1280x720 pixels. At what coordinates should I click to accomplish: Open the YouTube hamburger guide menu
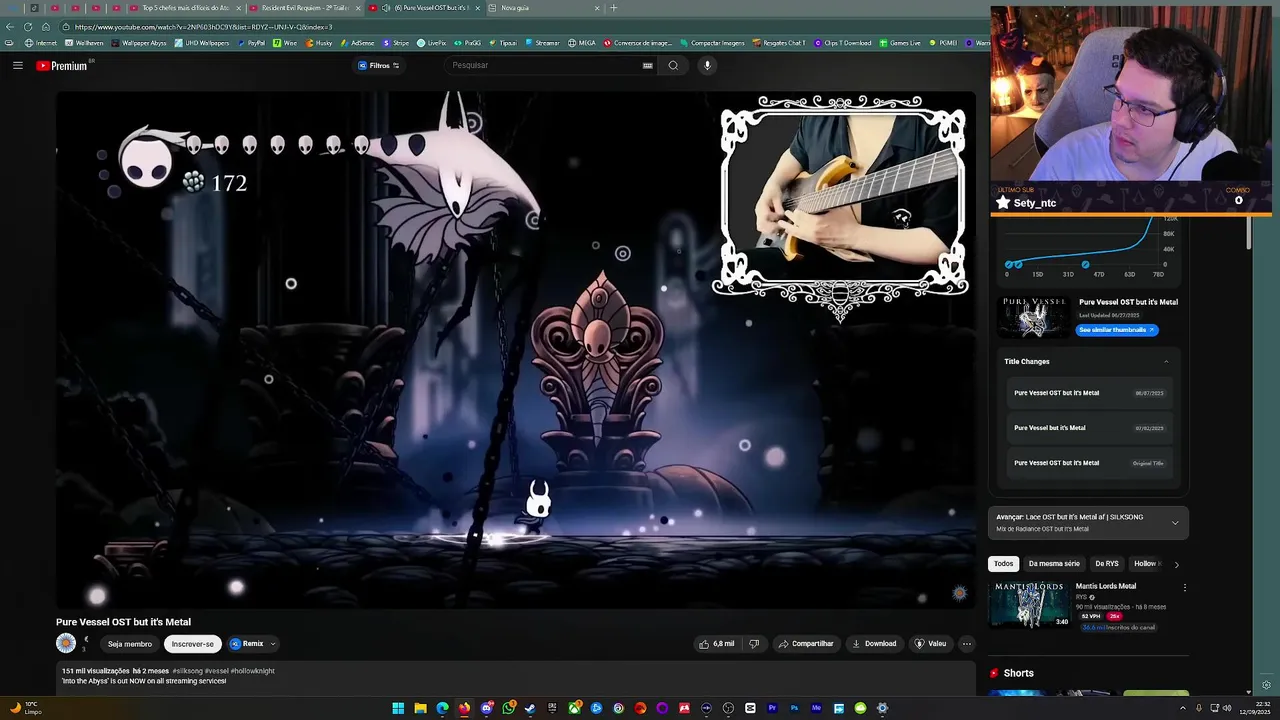point(17,66)
